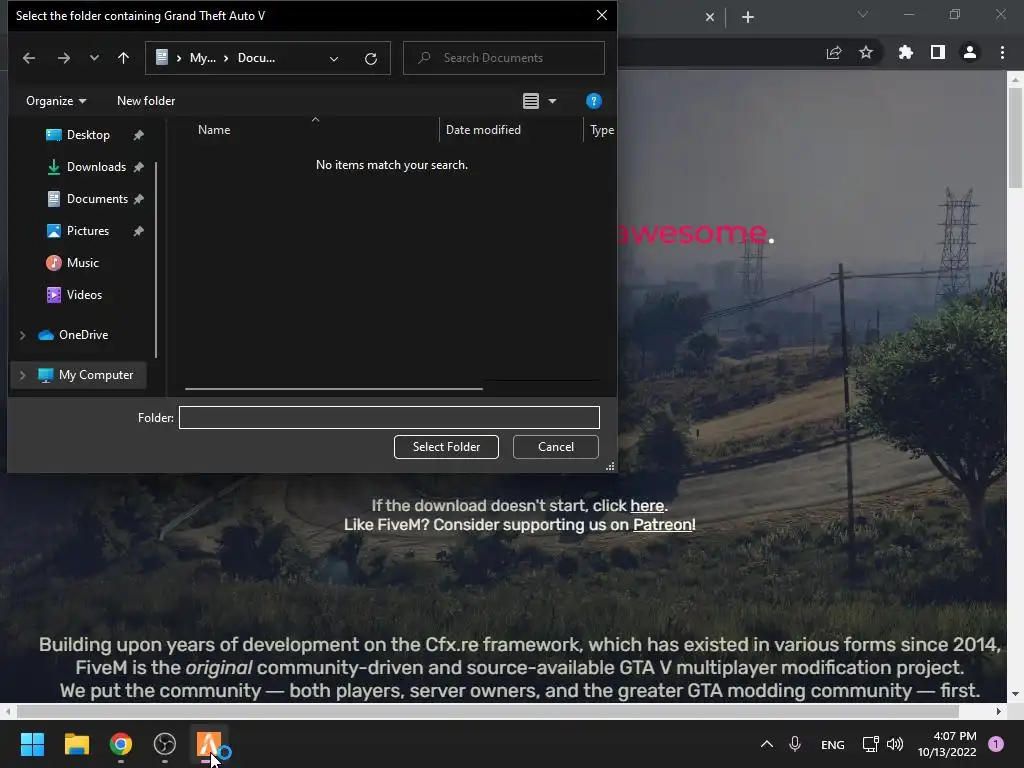Click the Select Folder button

coord(446,447)
